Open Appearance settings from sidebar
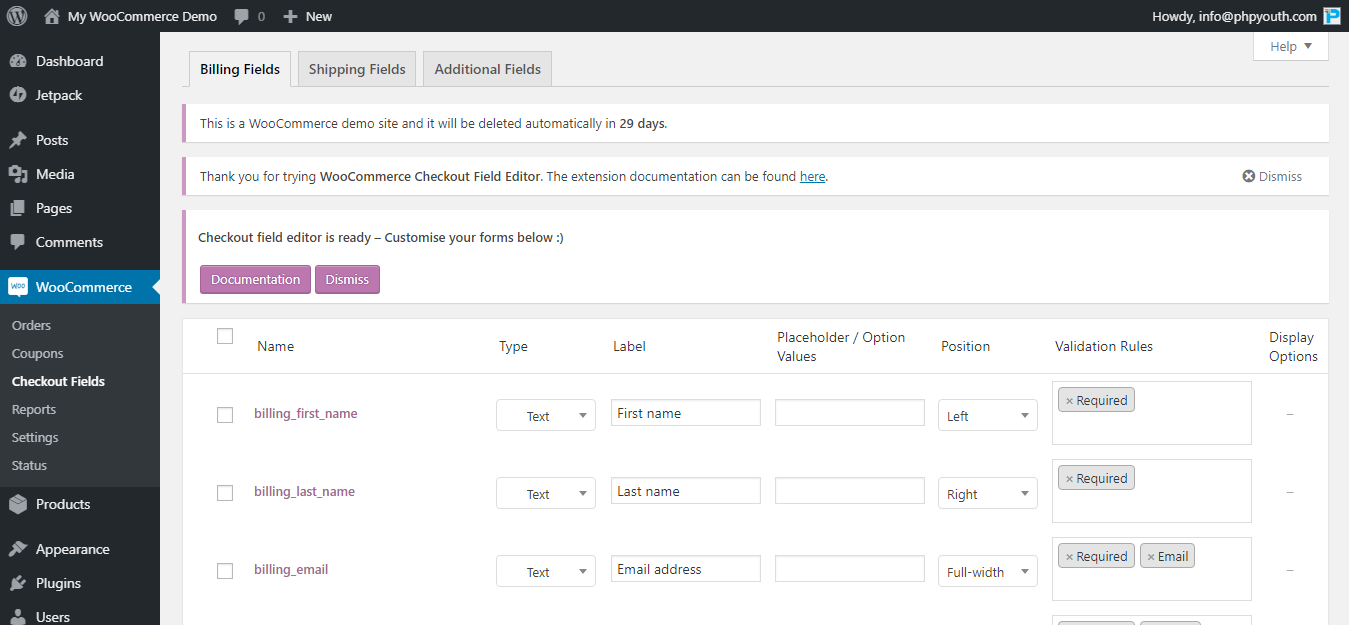 click(74, 548)
